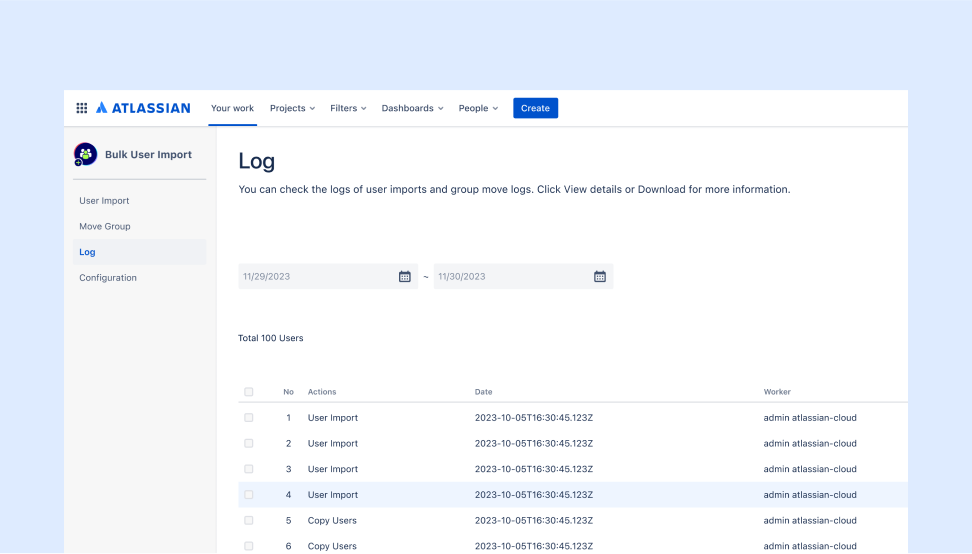Click the Atlassian logo
The image size is (972, 554).
[143, 108]
